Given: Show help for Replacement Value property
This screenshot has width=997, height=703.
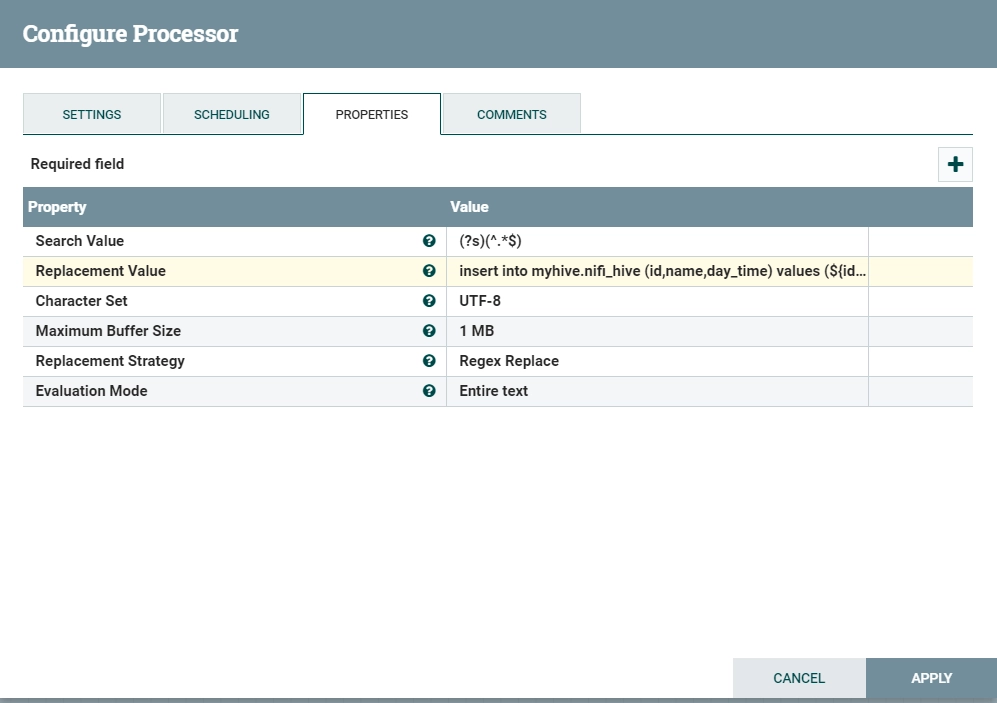Looking at the screenshot, I should pyautogui.click(x=429, y=271).
